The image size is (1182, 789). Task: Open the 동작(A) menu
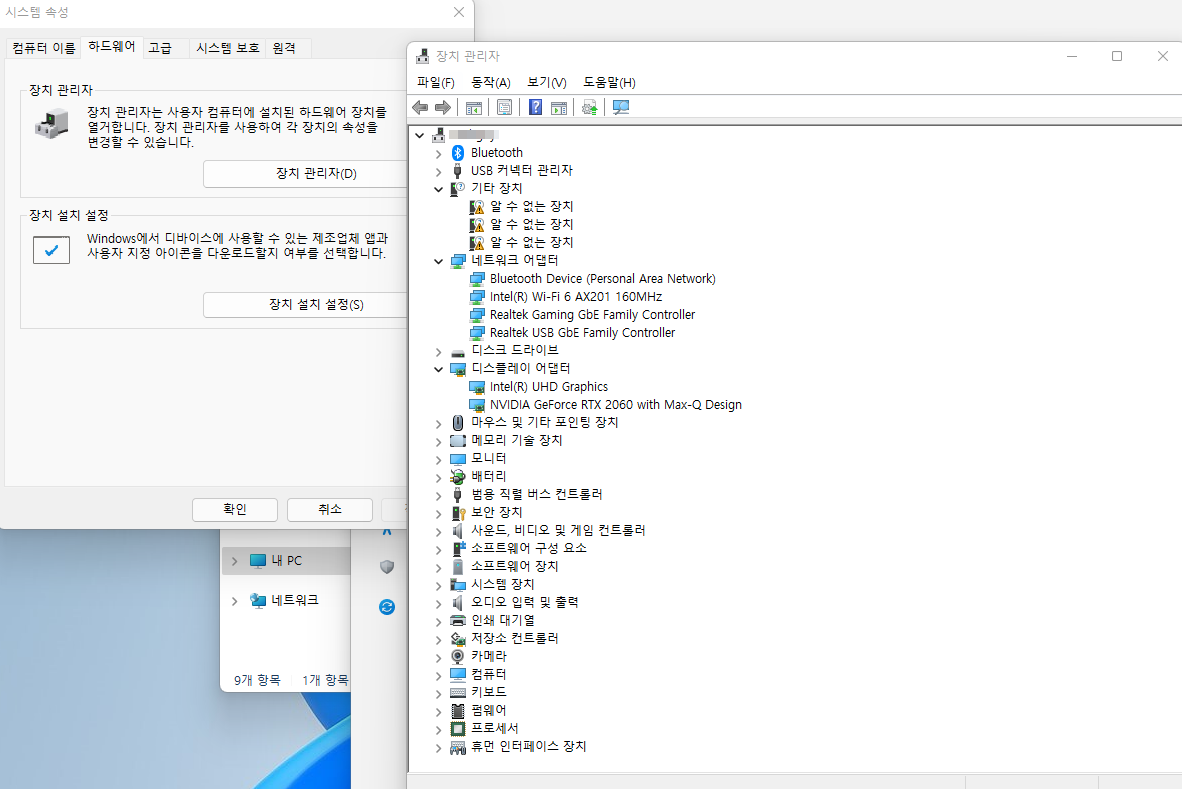tap(491, 82)
